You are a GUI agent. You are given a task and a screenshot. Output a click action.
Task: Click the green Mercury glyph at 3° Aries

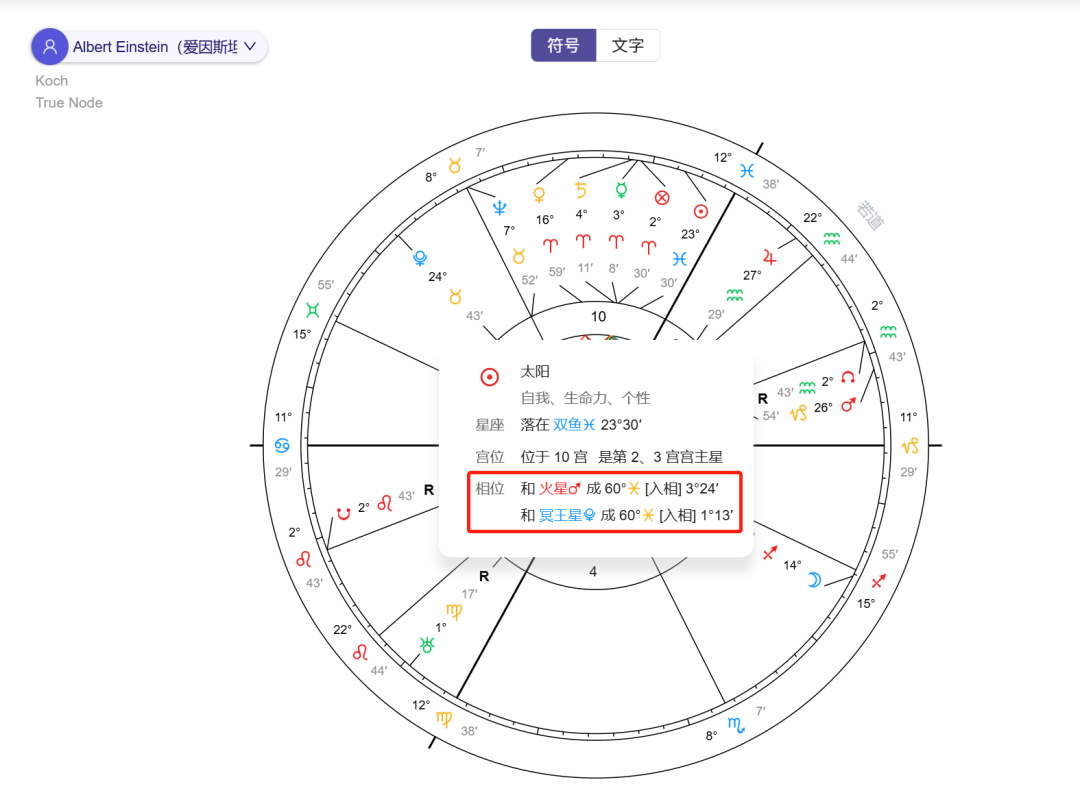click(x=621, y=189)
